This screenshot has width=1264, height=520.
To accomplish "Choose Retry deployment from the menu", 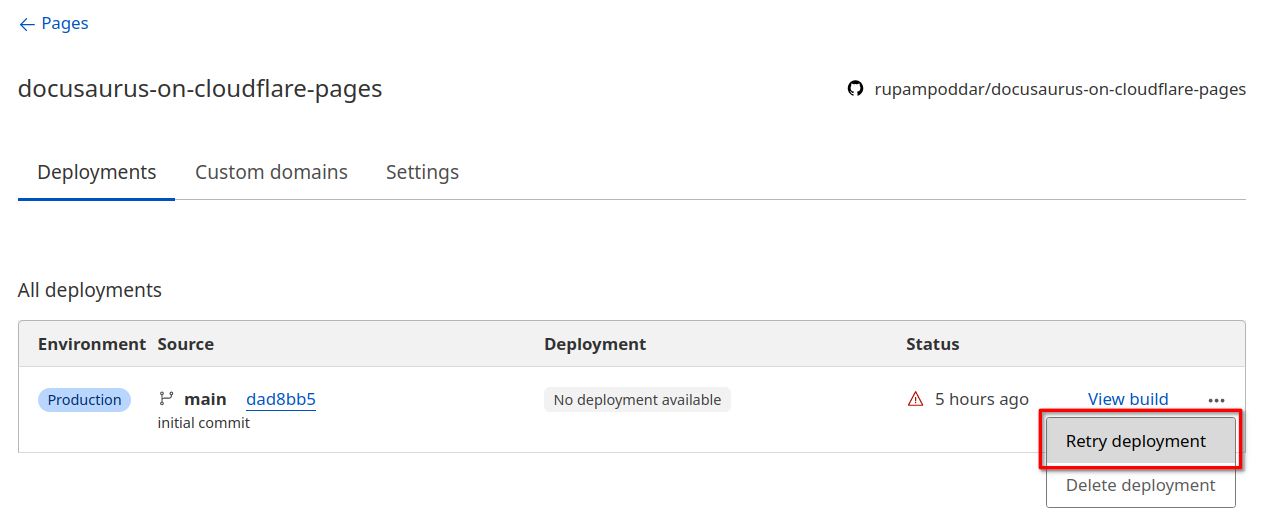I will [x=1136, y=441].
